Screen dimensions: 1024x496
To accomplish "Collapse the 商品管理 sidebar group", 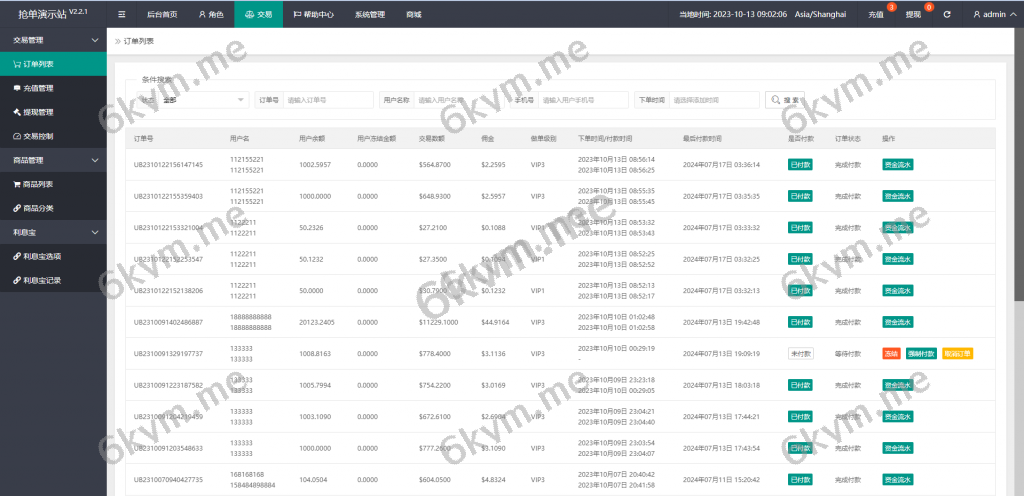I will (53, 160).
